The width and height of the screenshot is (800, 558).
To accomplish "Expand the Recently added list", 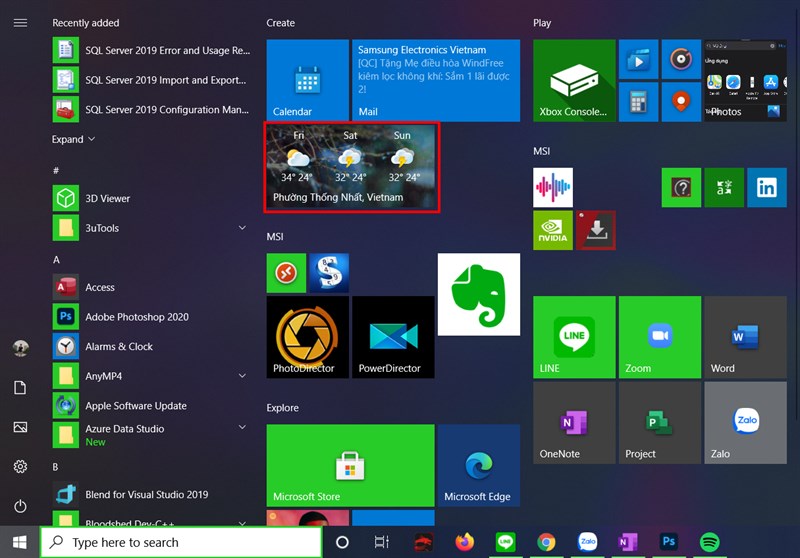I will (x=74, y=139).
